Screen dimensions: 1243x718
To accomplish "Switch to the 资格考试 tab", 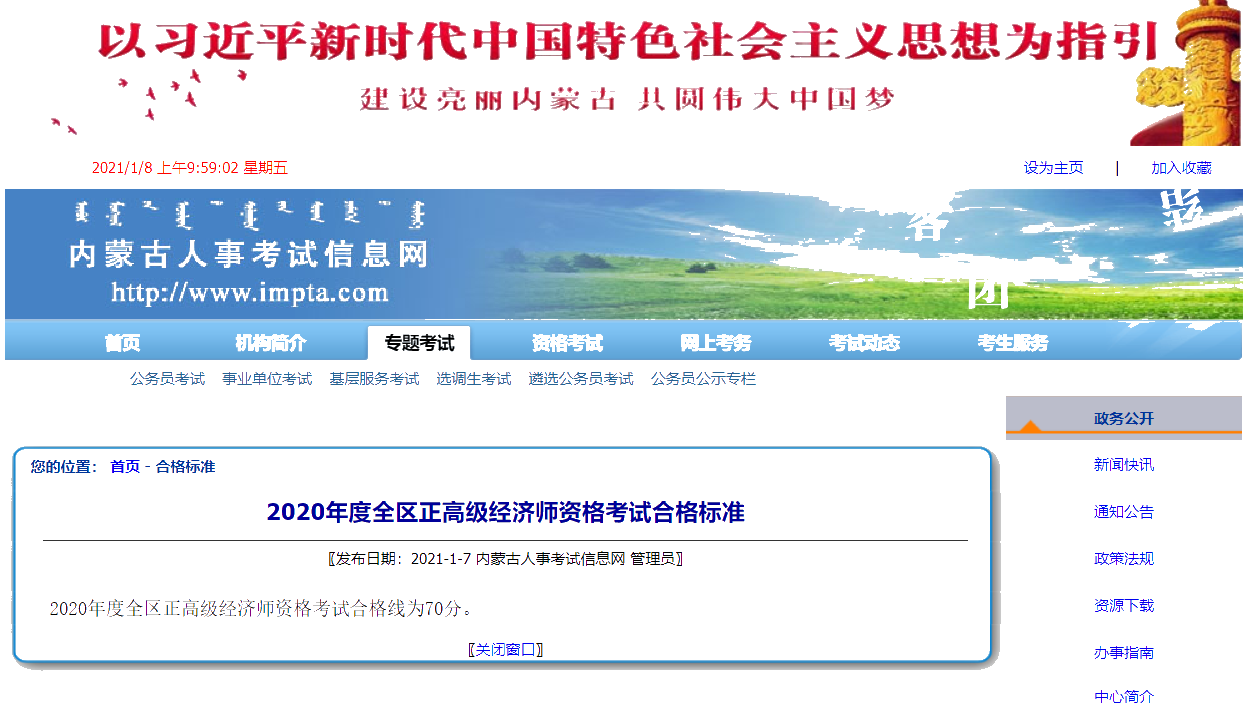I will (x=566, y=342).
